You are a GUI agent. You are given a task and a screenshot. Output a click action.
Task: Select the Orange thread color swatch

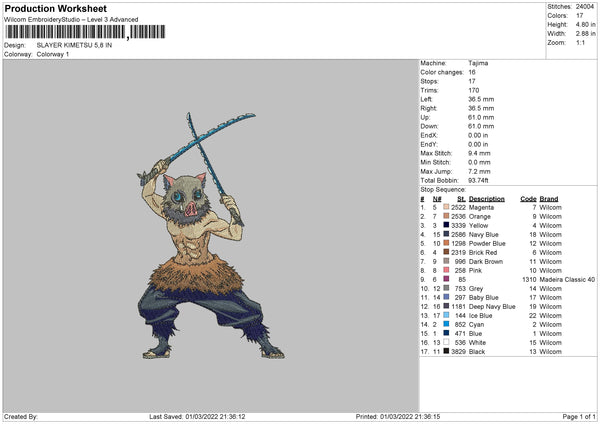pyautogui.click(x=446, y=216)
